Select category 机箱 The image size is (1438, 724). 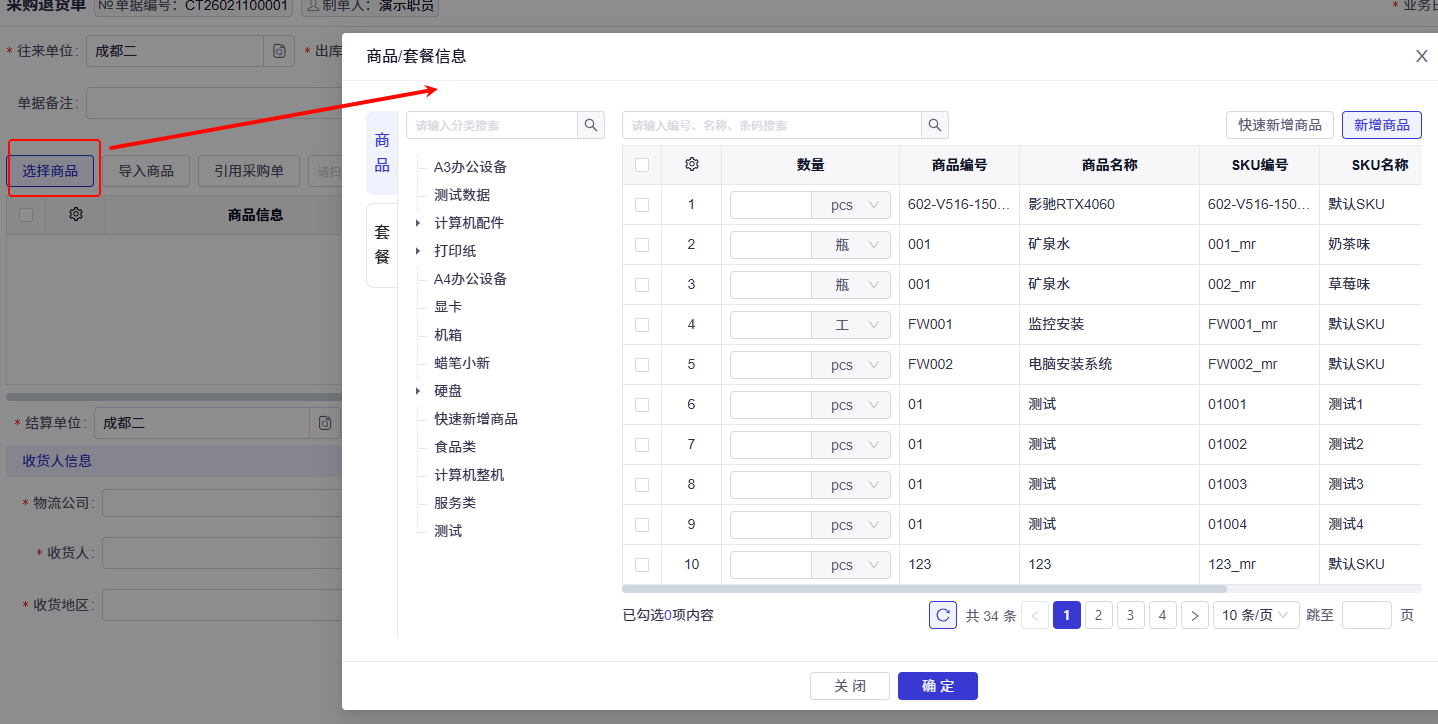coord(448,335)
